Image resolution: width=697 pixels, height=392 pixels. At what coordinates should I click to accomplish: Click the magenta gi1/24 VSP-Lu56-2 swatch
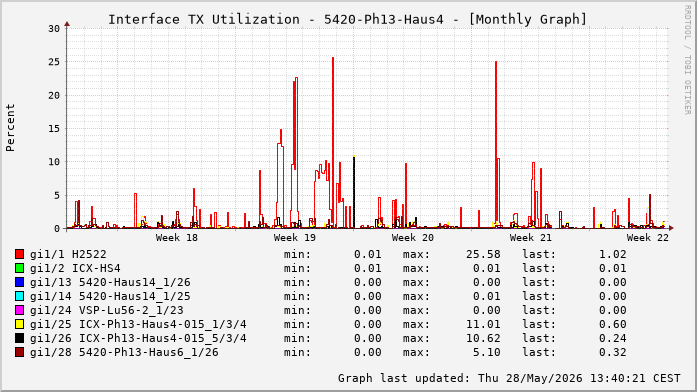tap(19, 310)
